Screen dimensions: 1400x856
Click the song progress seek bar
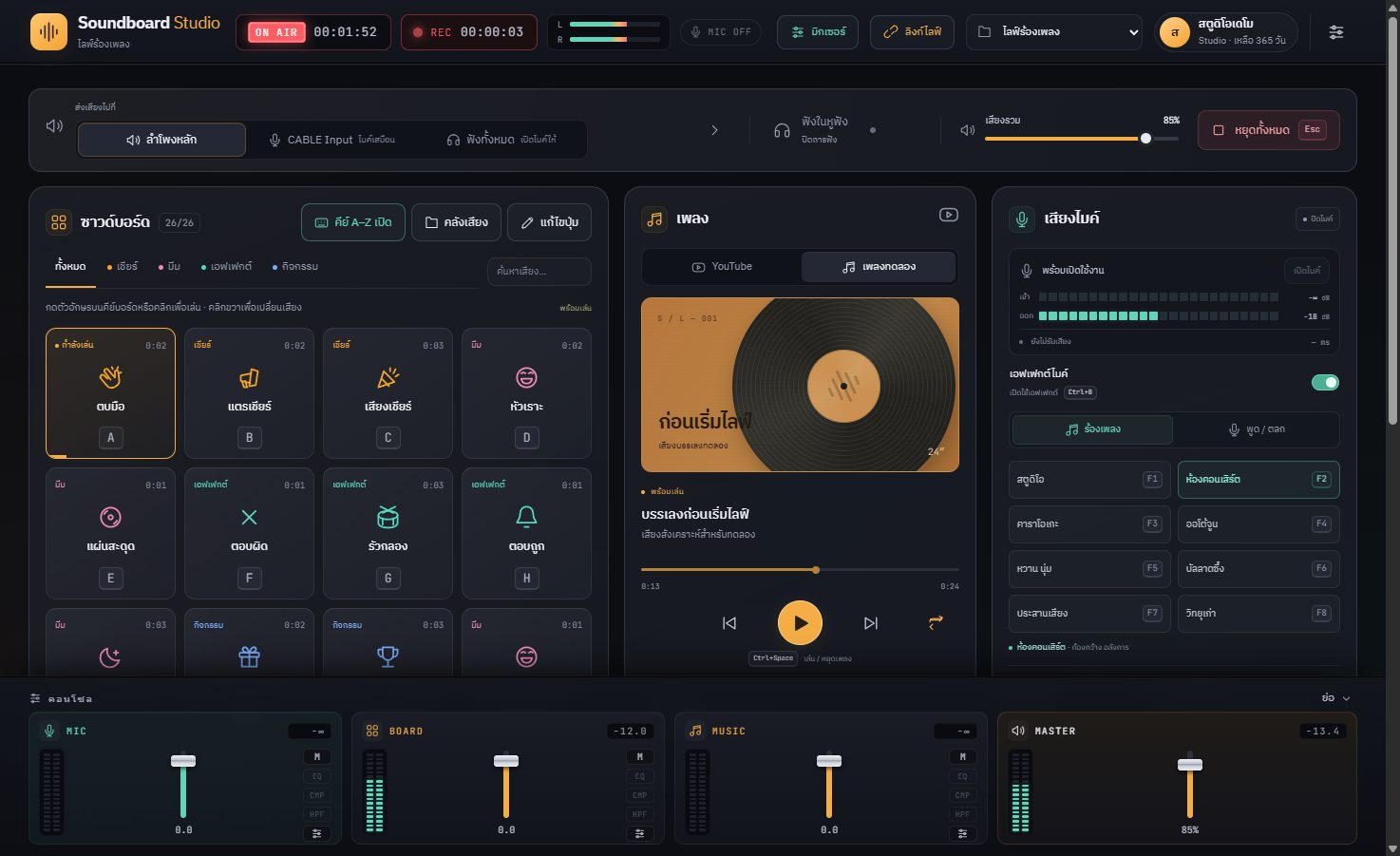800,570
